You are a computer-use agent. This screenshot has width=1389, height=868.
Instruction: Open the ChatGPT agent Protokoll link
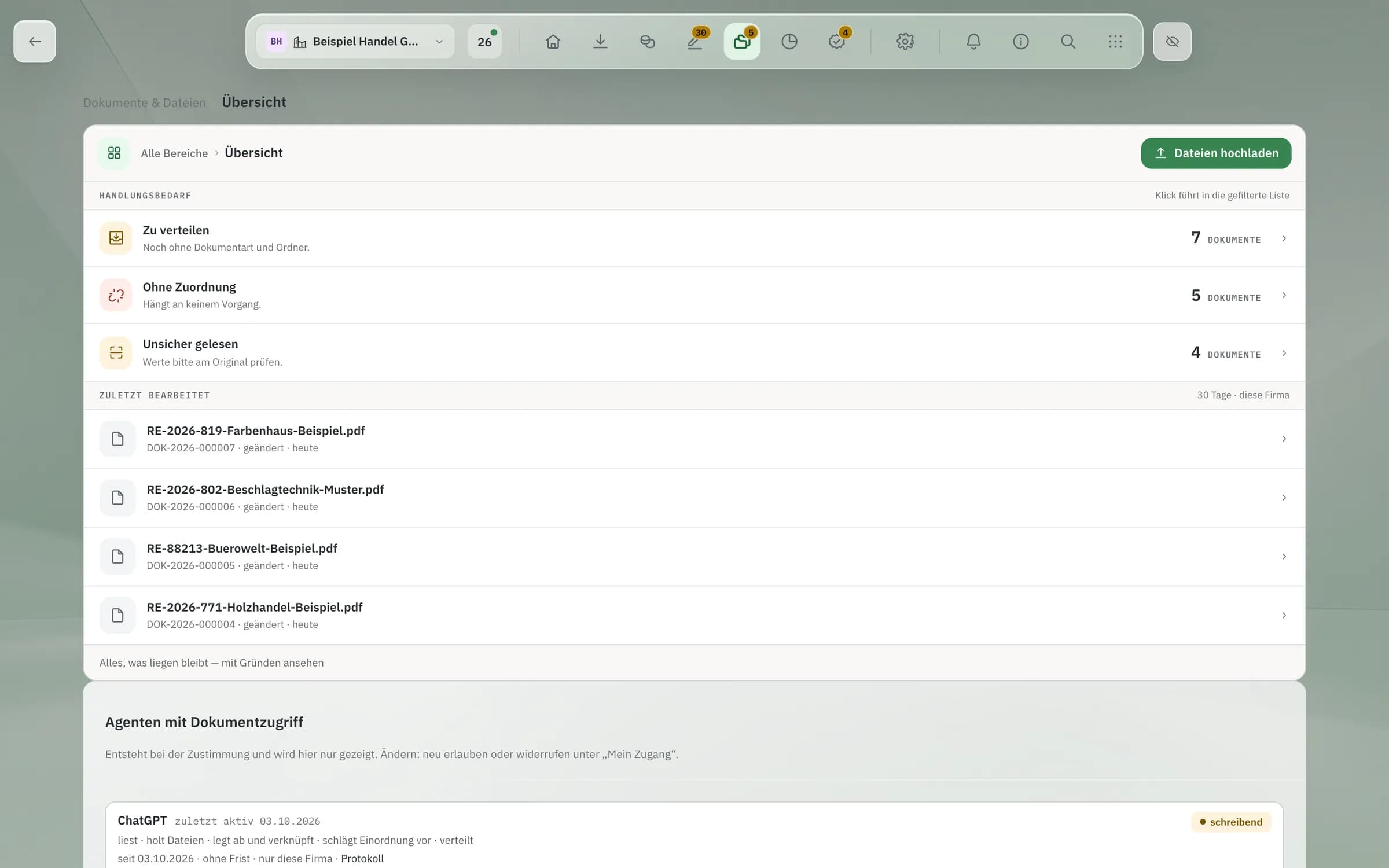pyautogui.click(x=362, y=858)
